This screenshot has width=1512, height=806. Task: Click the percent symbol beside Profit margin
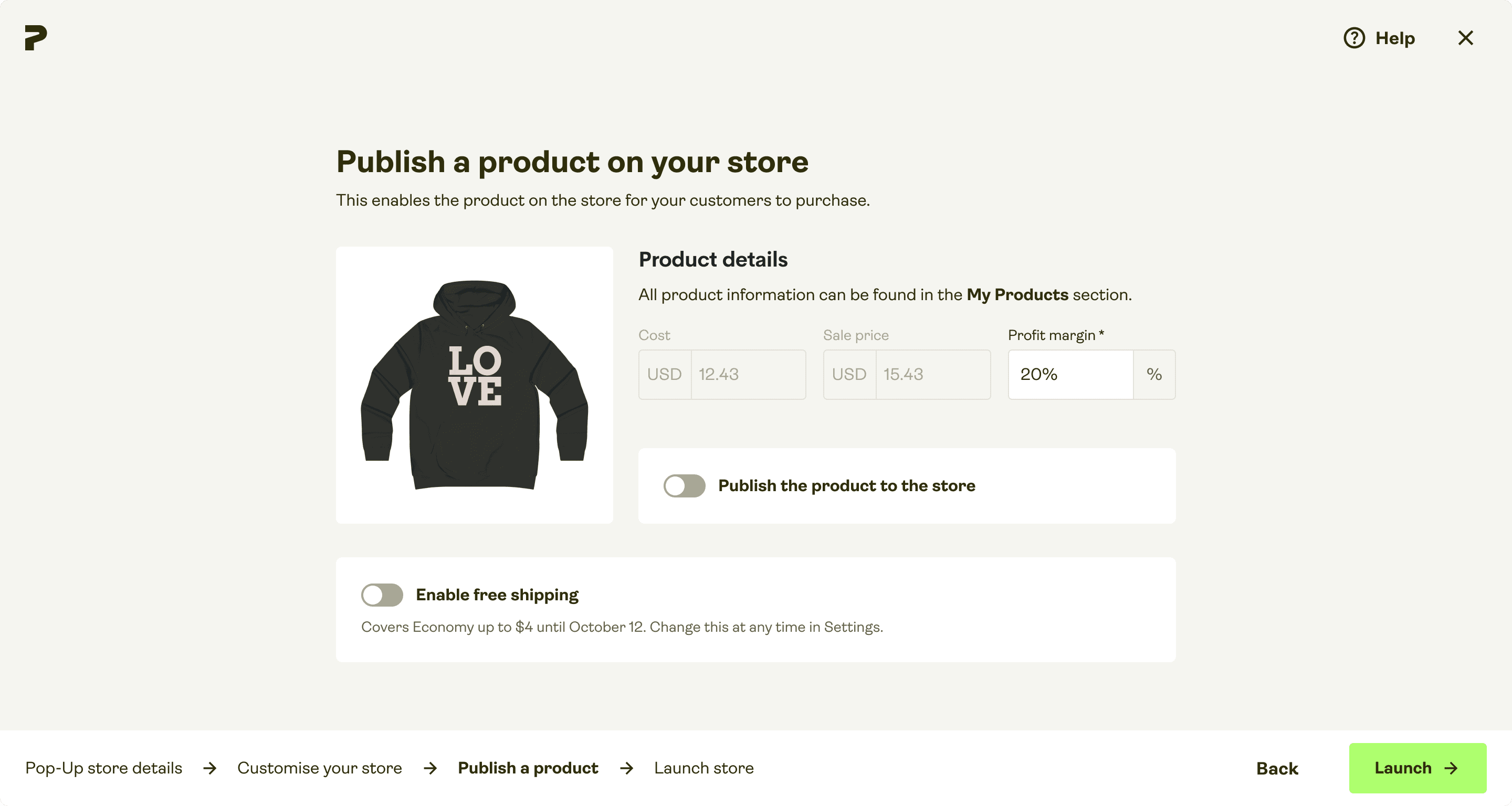tap(1154, 374)
